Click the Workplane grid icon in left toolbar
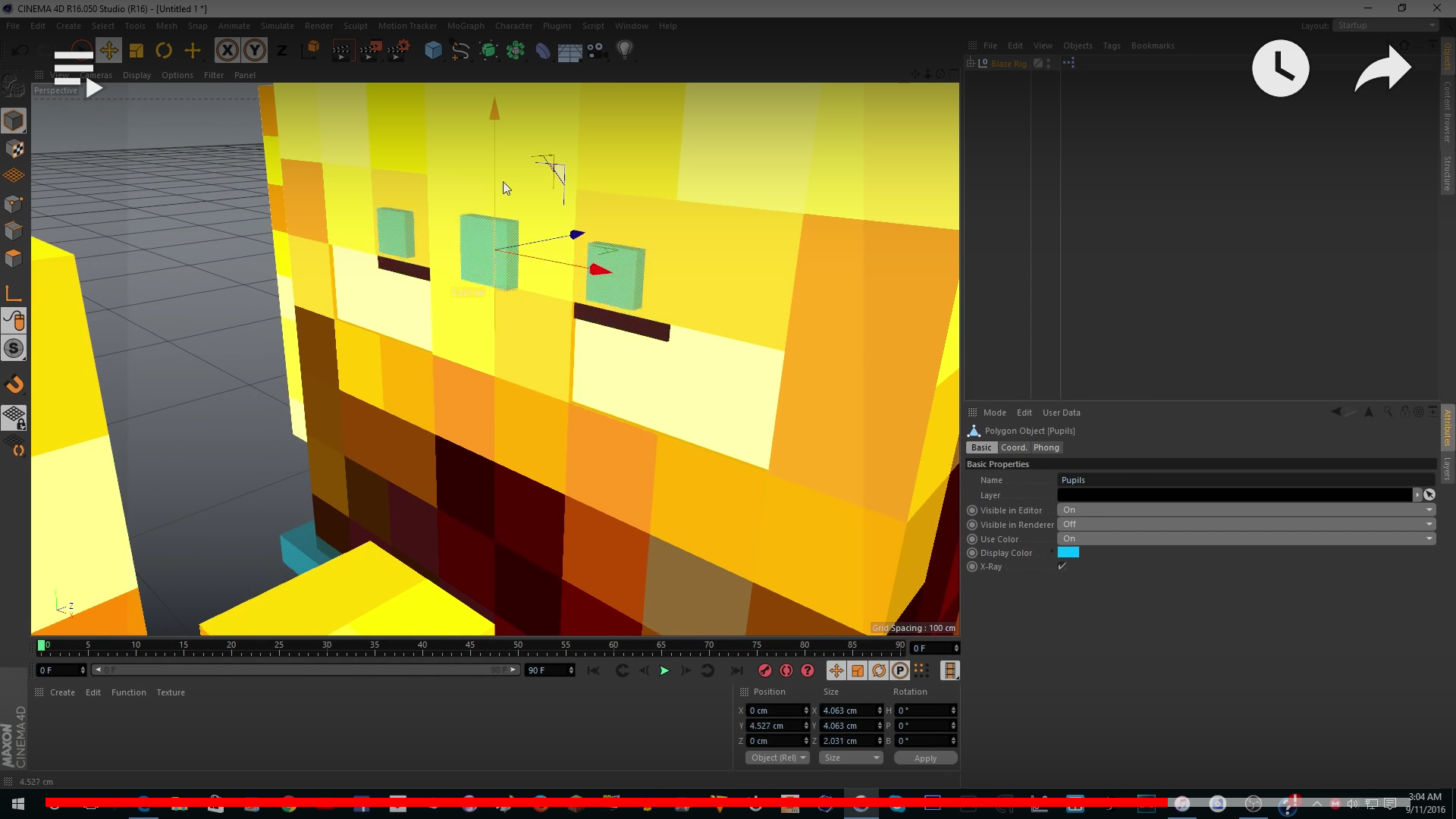Viewport: 1456px width, 819px height. click(14, 176)
